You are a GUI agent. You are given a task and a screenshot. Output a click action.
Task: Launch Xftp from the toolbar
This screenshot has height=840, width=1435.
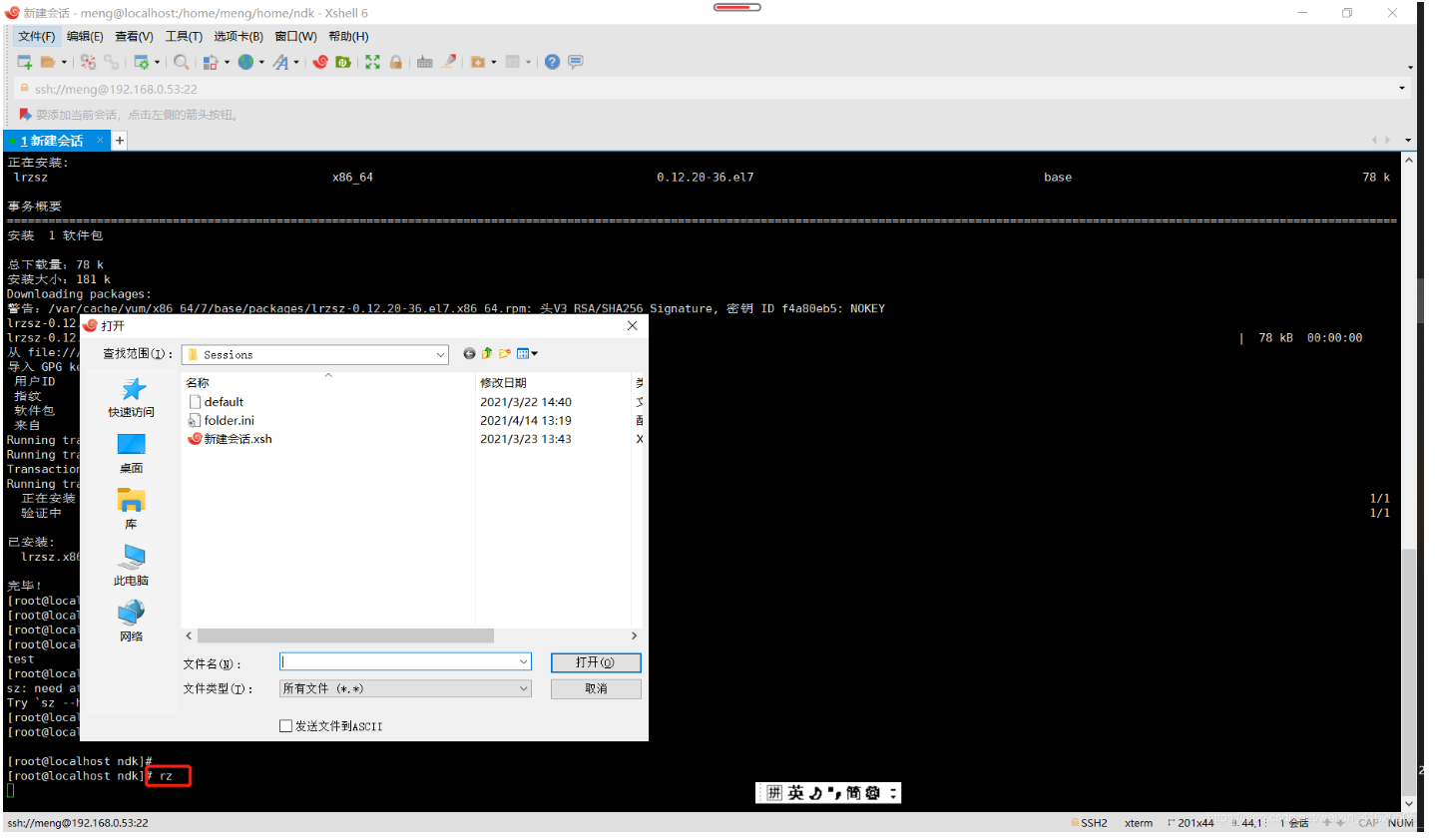(343, 62)
